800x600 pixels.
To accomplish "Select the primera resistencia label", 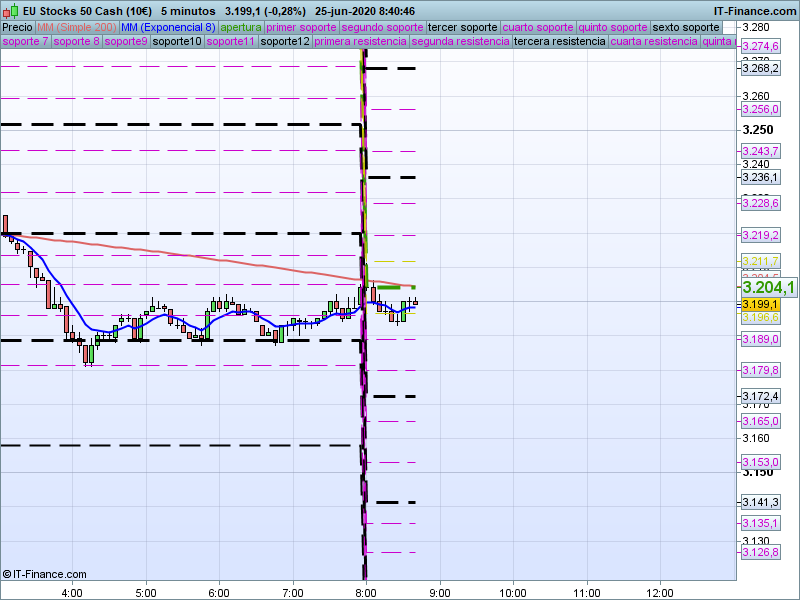I will [x=359, y=42].
